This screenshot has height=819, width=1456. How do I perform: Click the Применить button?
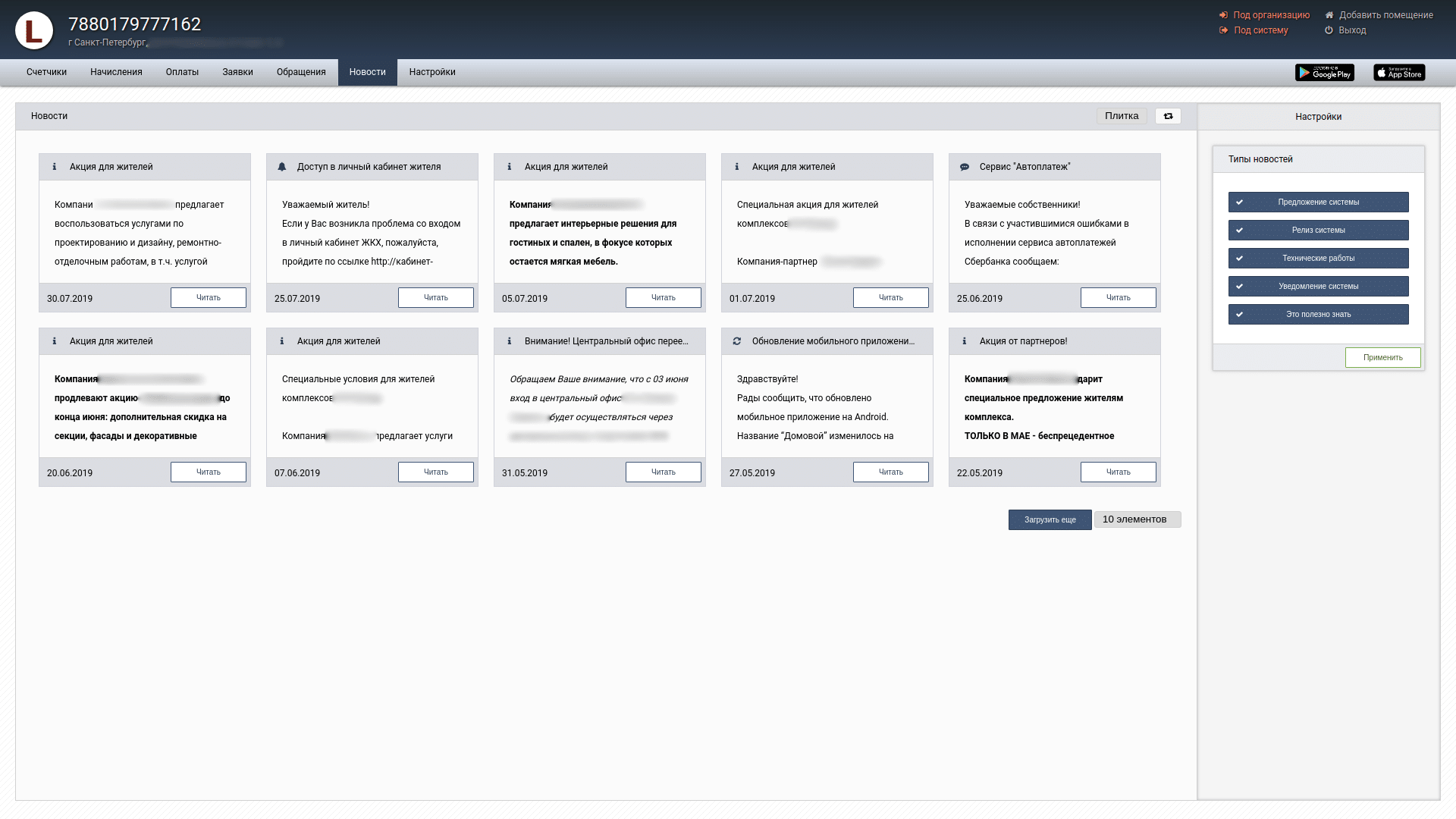1382,357
